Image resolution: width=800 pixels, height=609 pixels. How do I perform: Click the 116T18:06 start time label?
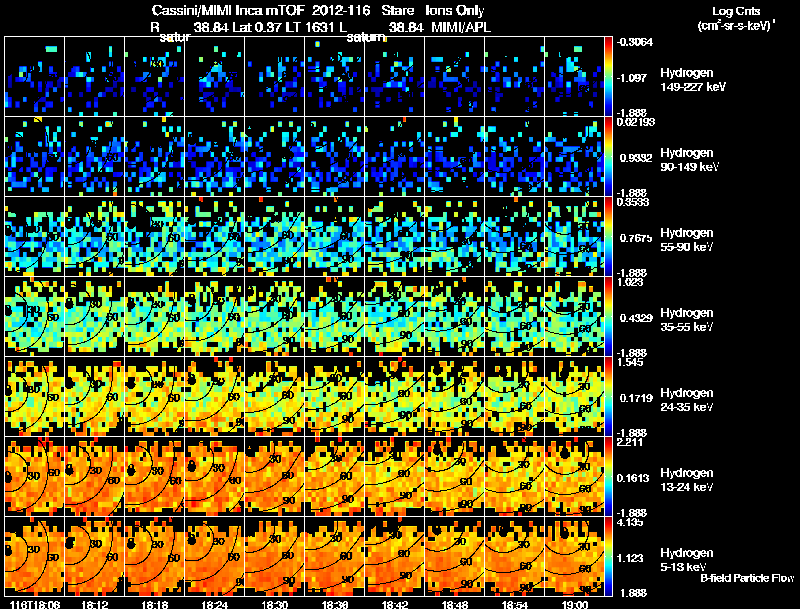(x=32, y=604)
